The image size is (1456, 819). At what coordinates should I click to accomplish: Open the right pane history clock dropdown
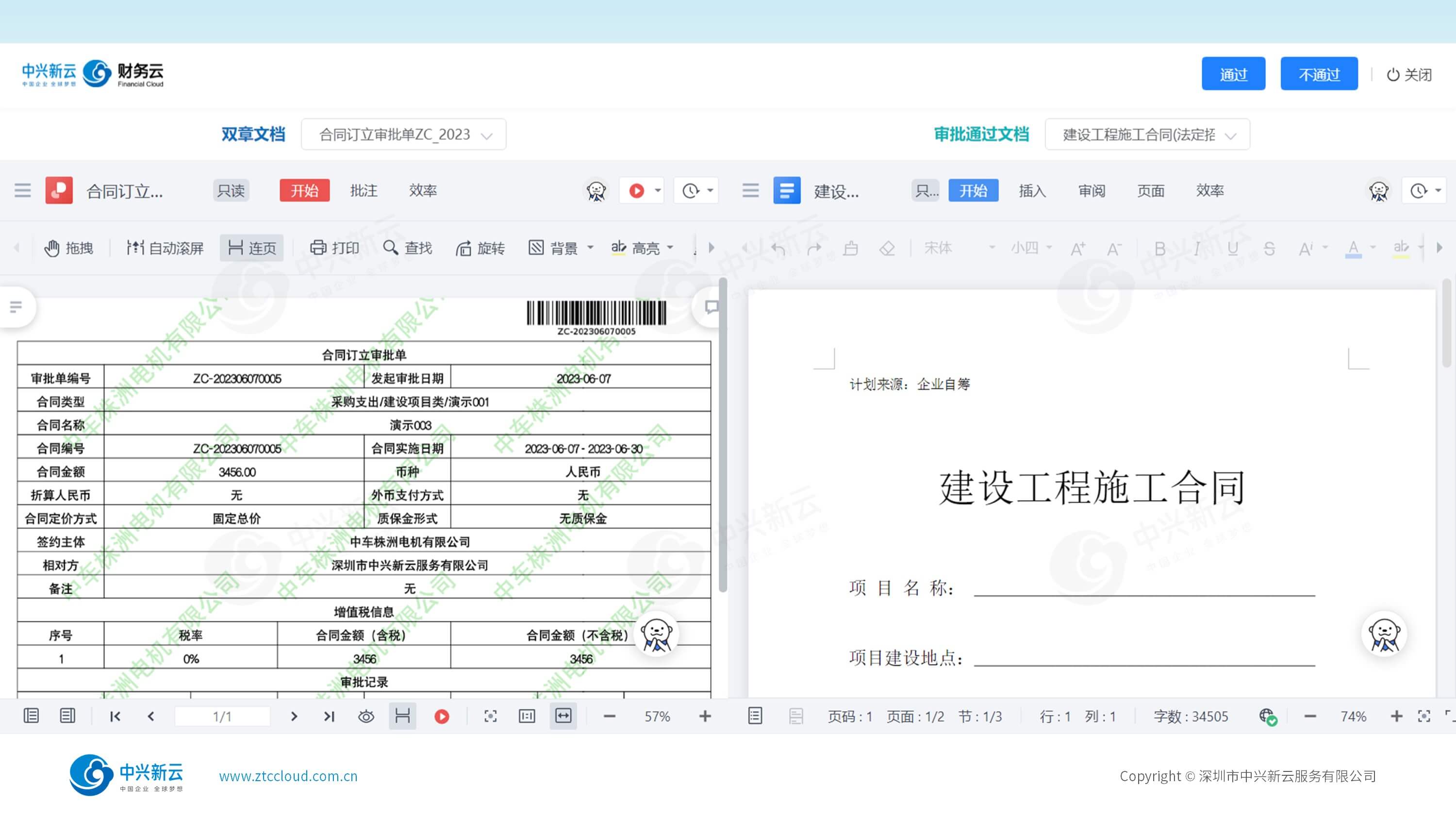coord(1424,190)
